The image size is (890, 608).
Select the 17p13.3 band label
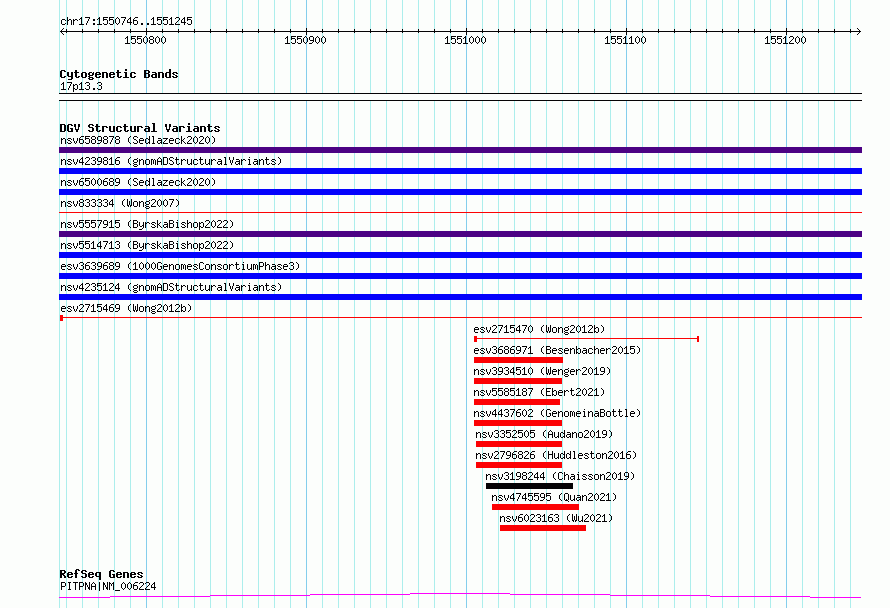coord(81,86)
